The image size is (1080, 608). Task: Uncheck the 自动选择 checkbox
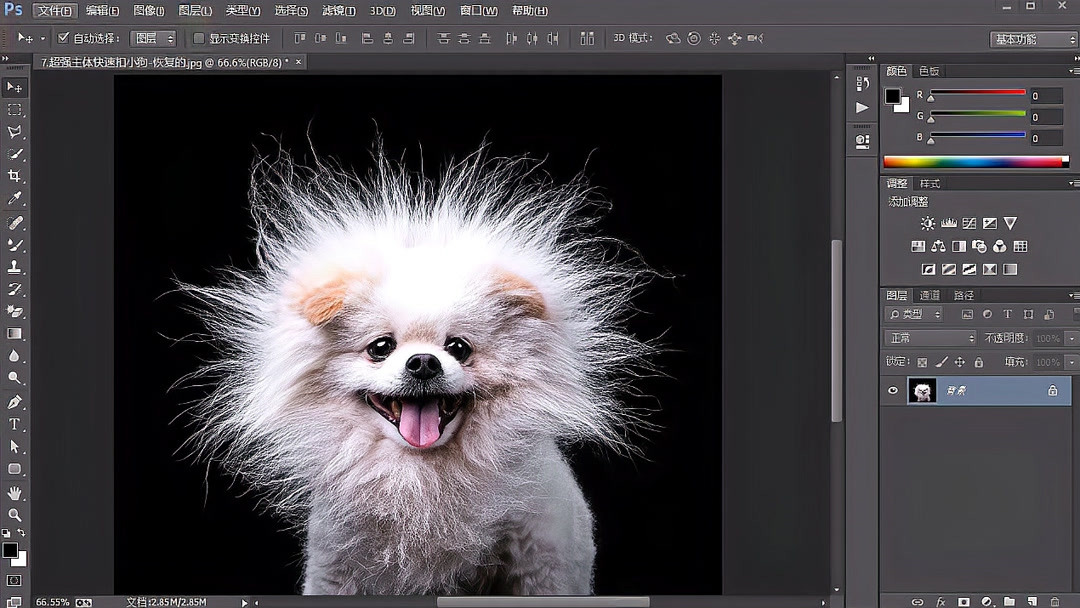pyautogui.click(x=64, y=38)
